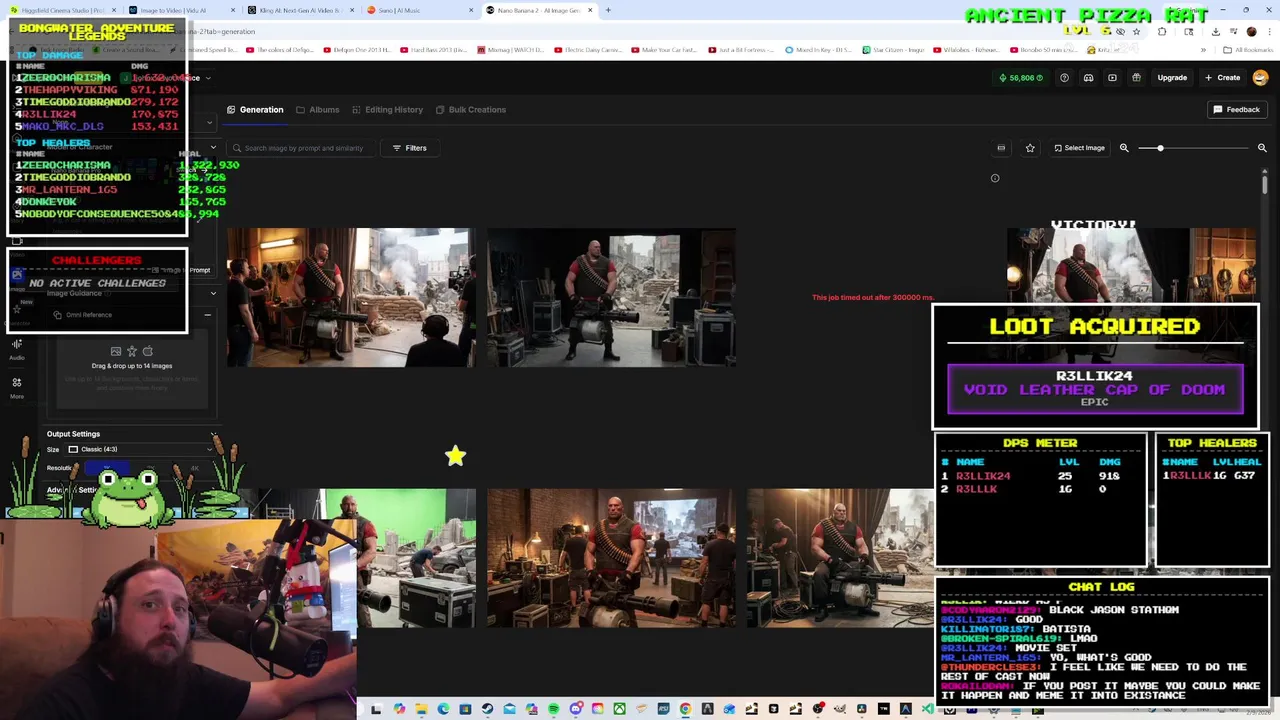The width and height of the screenshot is (1280, 720).
Task: Toggle the favorites star filter
Action: click(x=1030, y=148)
